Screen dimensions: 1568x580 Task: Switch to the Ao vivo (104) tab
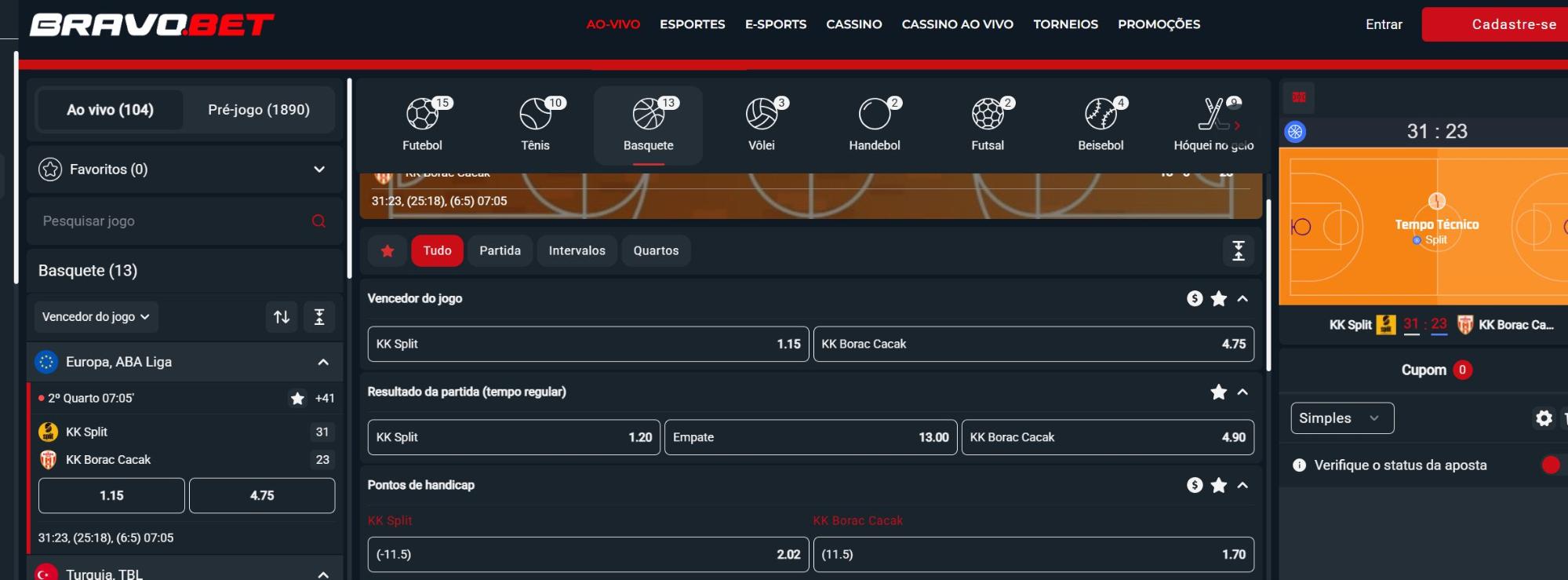point(110,110)
